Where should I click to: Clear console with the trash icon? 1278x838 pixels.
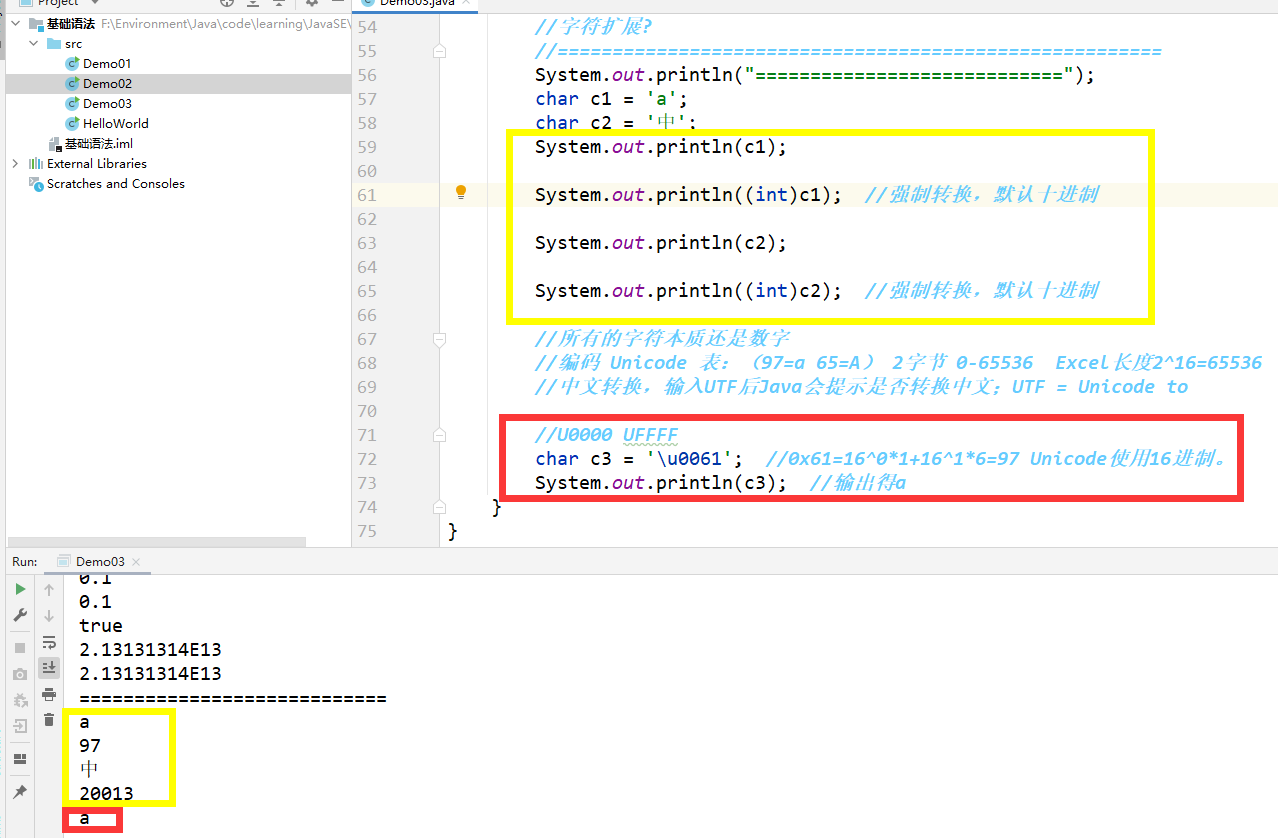pyautogui.click(x=49, y=720)
